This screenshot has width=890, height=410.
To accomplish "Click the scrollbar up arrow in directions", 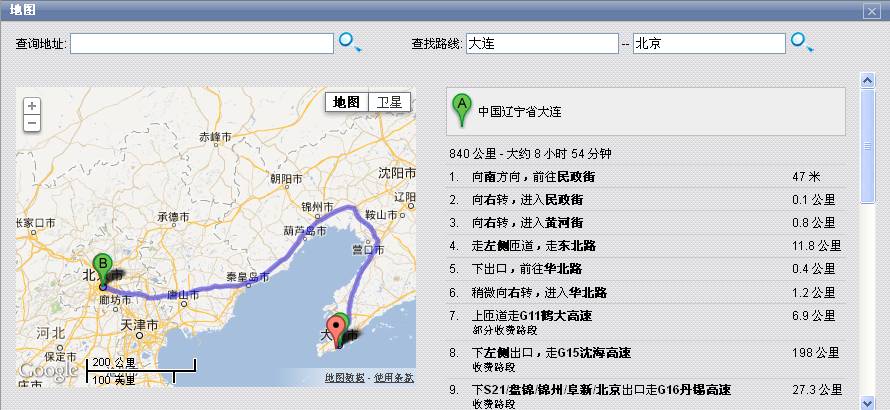I will [868, 79].
